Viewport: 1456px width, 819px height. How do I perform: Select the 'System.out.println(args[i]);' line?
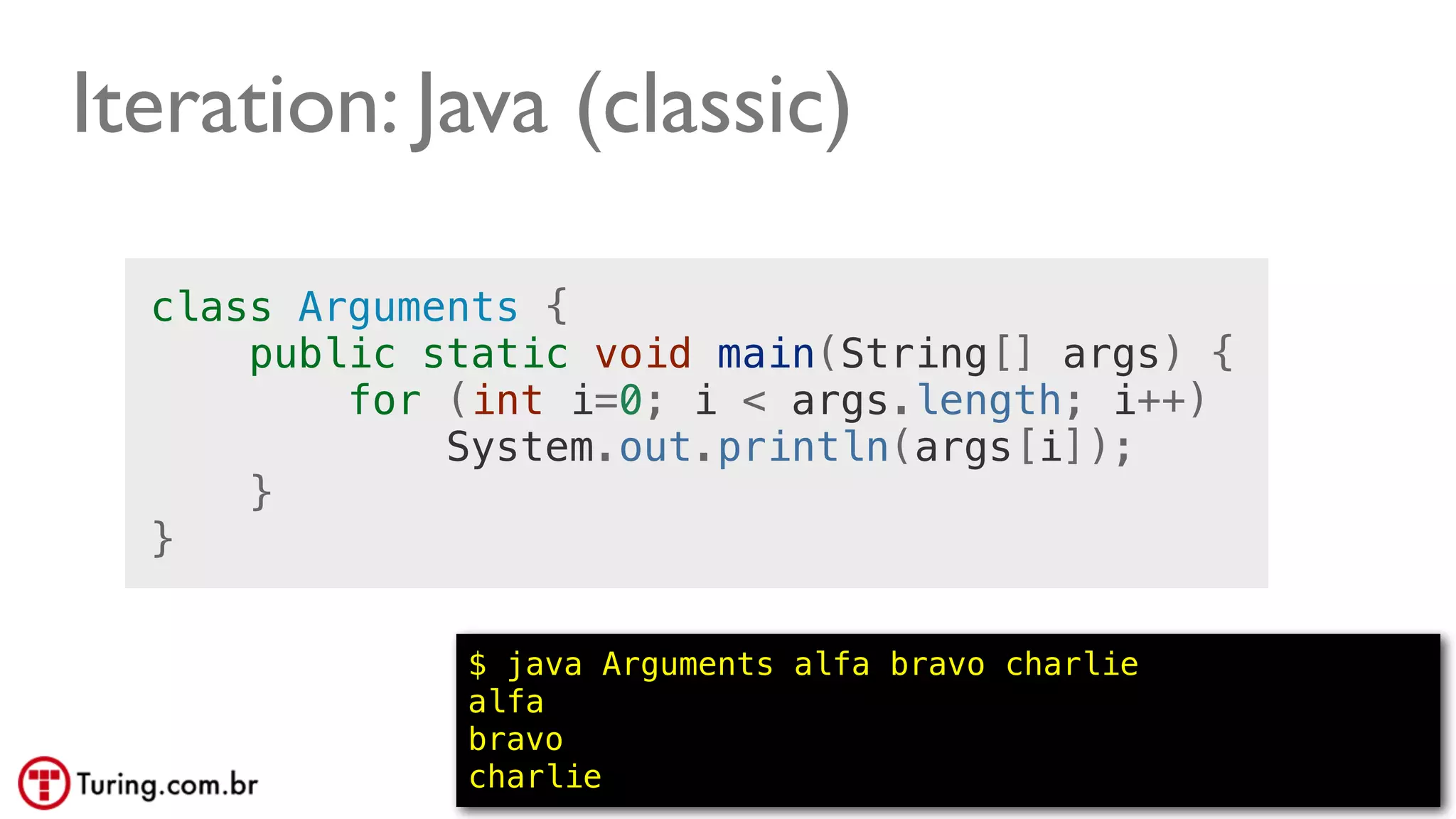pyautogui.click(x=789, y=446)
